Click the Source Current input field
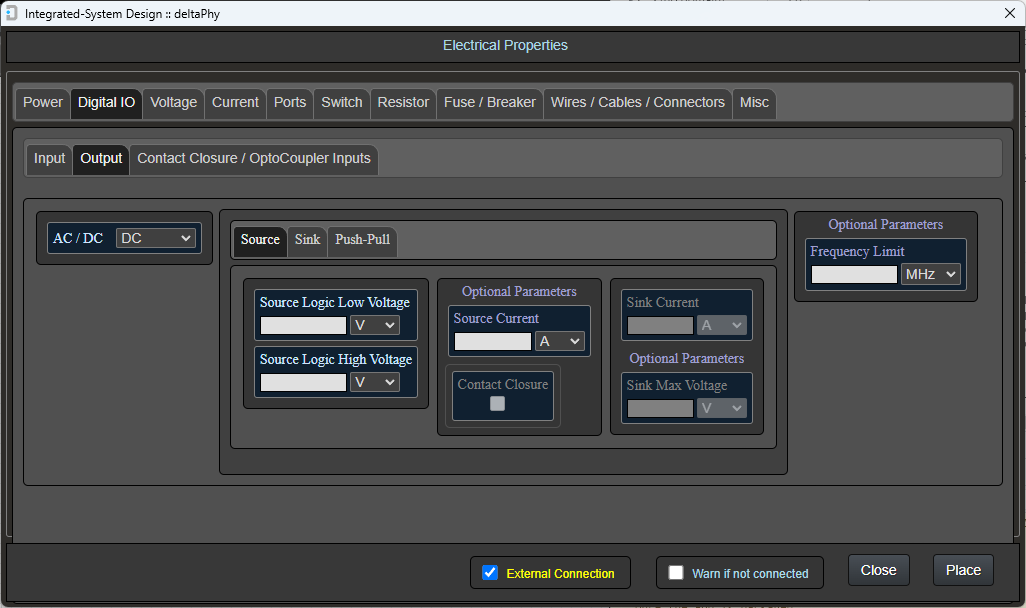The width and height of the screenshot is (1026, 608). tap(493, 341)
